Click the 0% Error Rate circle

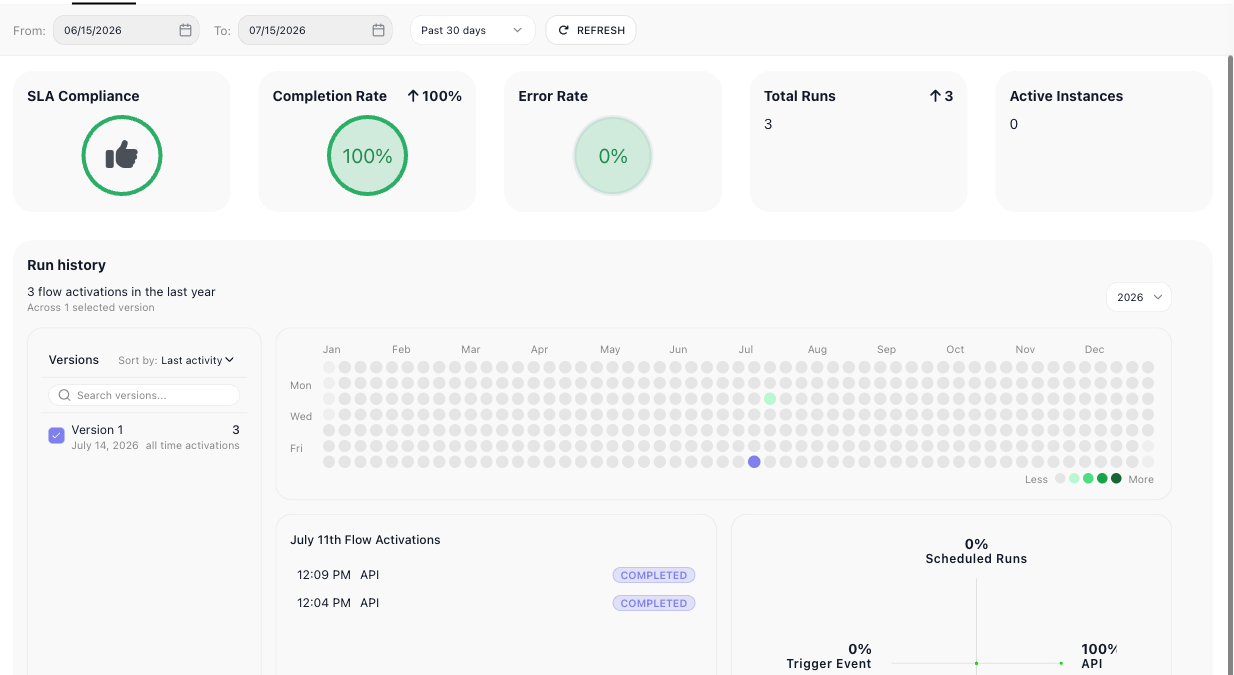coord(613,156)
